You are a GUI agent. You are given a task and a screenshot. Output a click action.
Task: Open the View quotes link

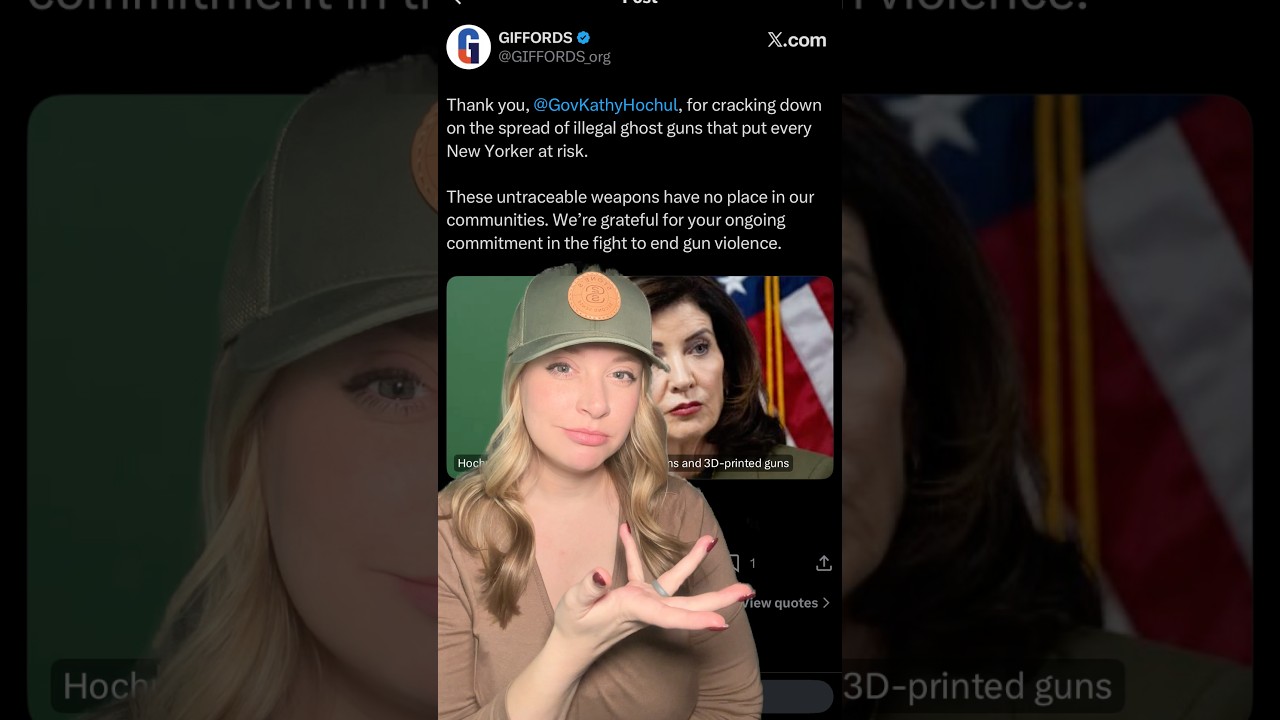pos(787,603)
